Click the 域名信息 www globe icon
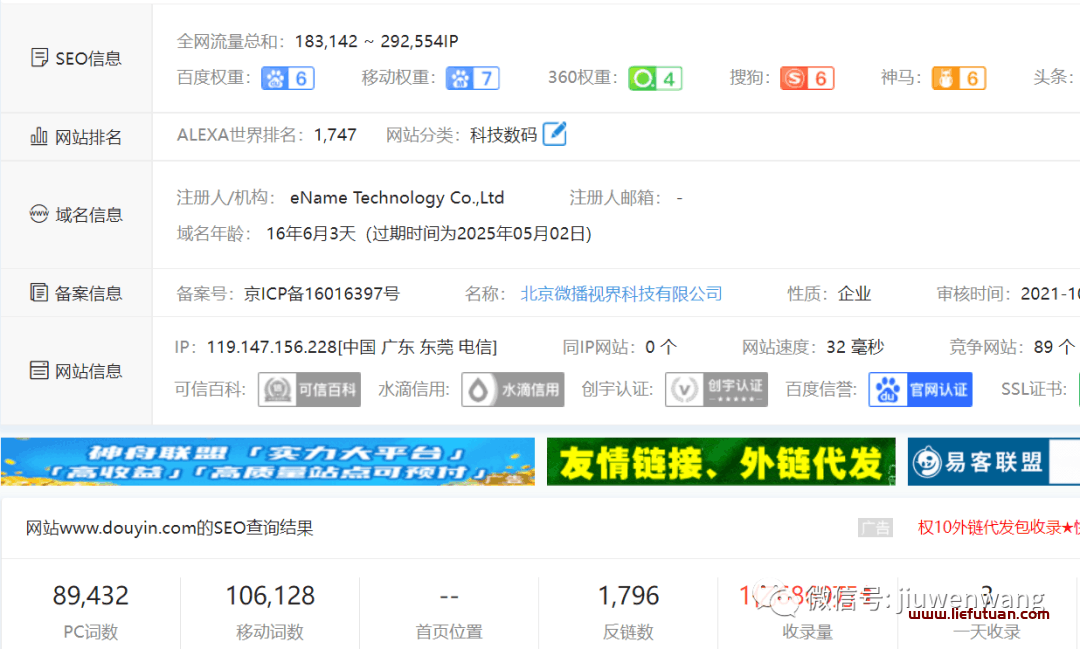The height and width of the screenshot is (649, 1080). [39, 214]
